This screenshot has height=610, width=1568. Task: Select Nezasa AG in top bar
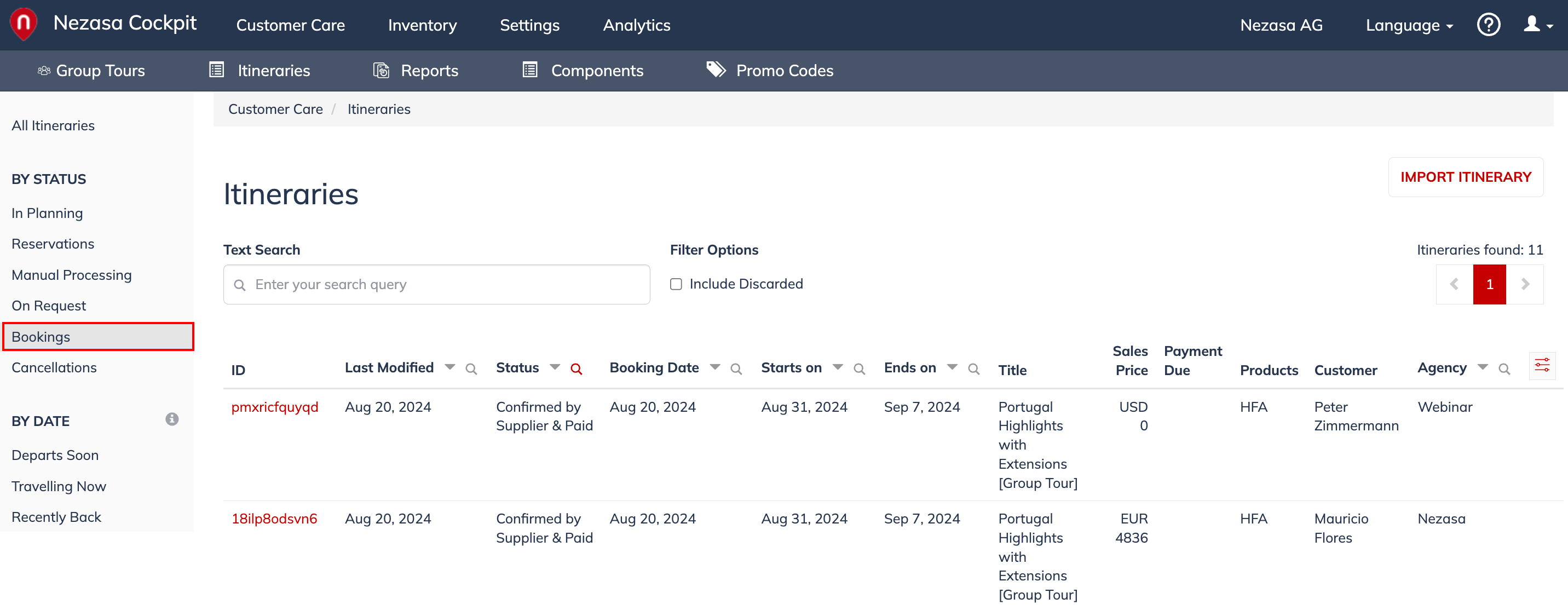point(1281,25)
